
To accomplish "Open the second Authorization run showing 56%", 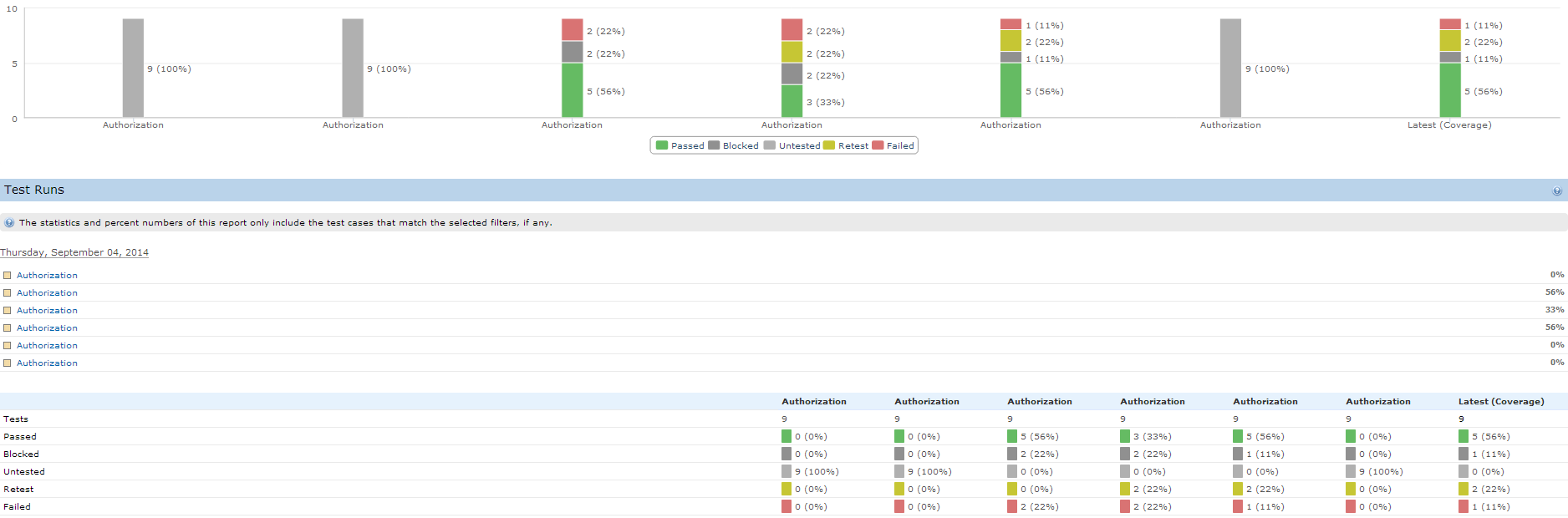I will click(47, 328).
